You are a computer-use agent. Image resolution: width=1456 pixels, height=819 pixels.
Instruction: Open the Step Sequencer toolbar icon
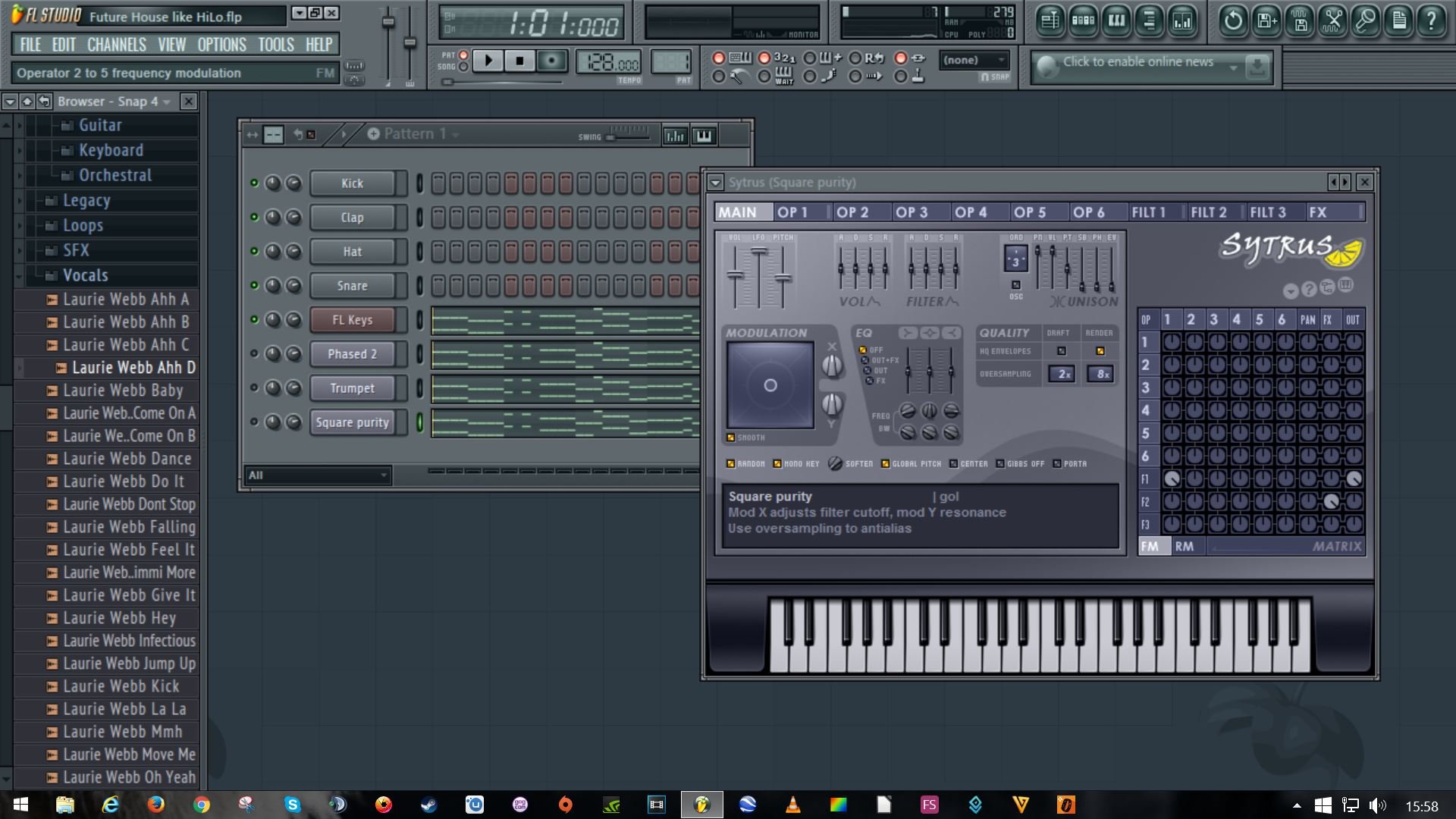(1084, 20)
